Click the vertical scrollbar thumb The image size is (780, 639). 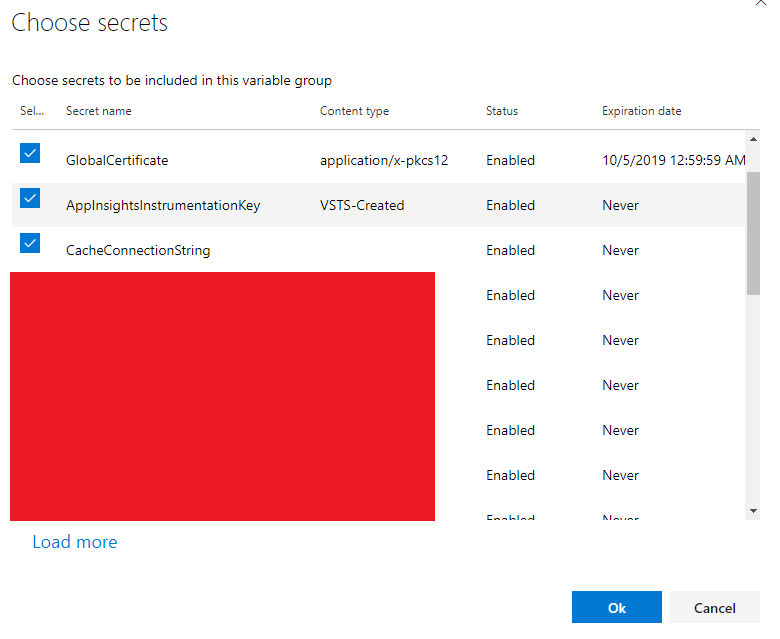(753, 233)
